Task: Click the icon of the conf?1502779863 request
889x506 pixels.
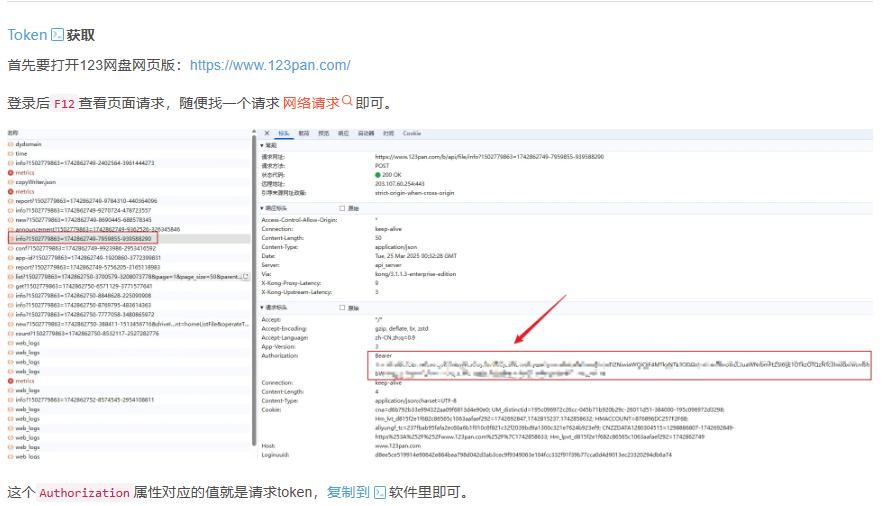Action: click(x=10, y=248)
